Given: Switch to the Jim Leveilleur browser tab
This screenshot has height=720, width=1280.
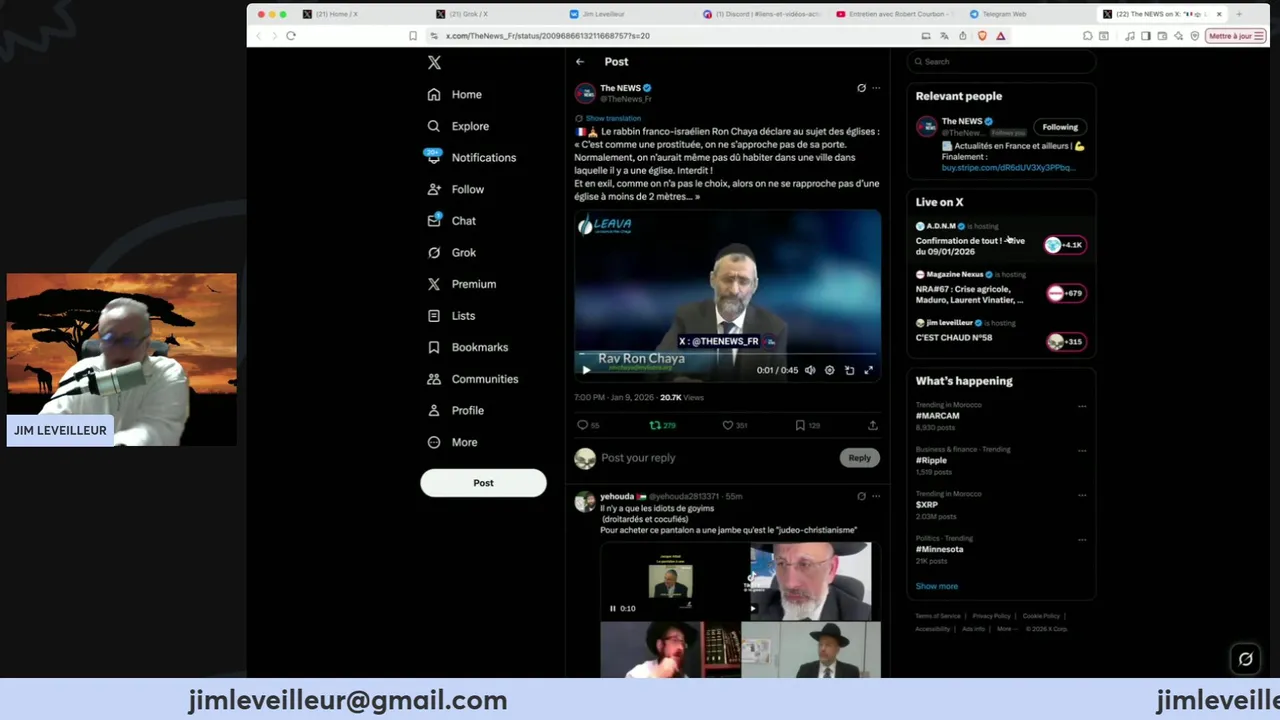Looking at the screenshot, I should coord(601,14).
